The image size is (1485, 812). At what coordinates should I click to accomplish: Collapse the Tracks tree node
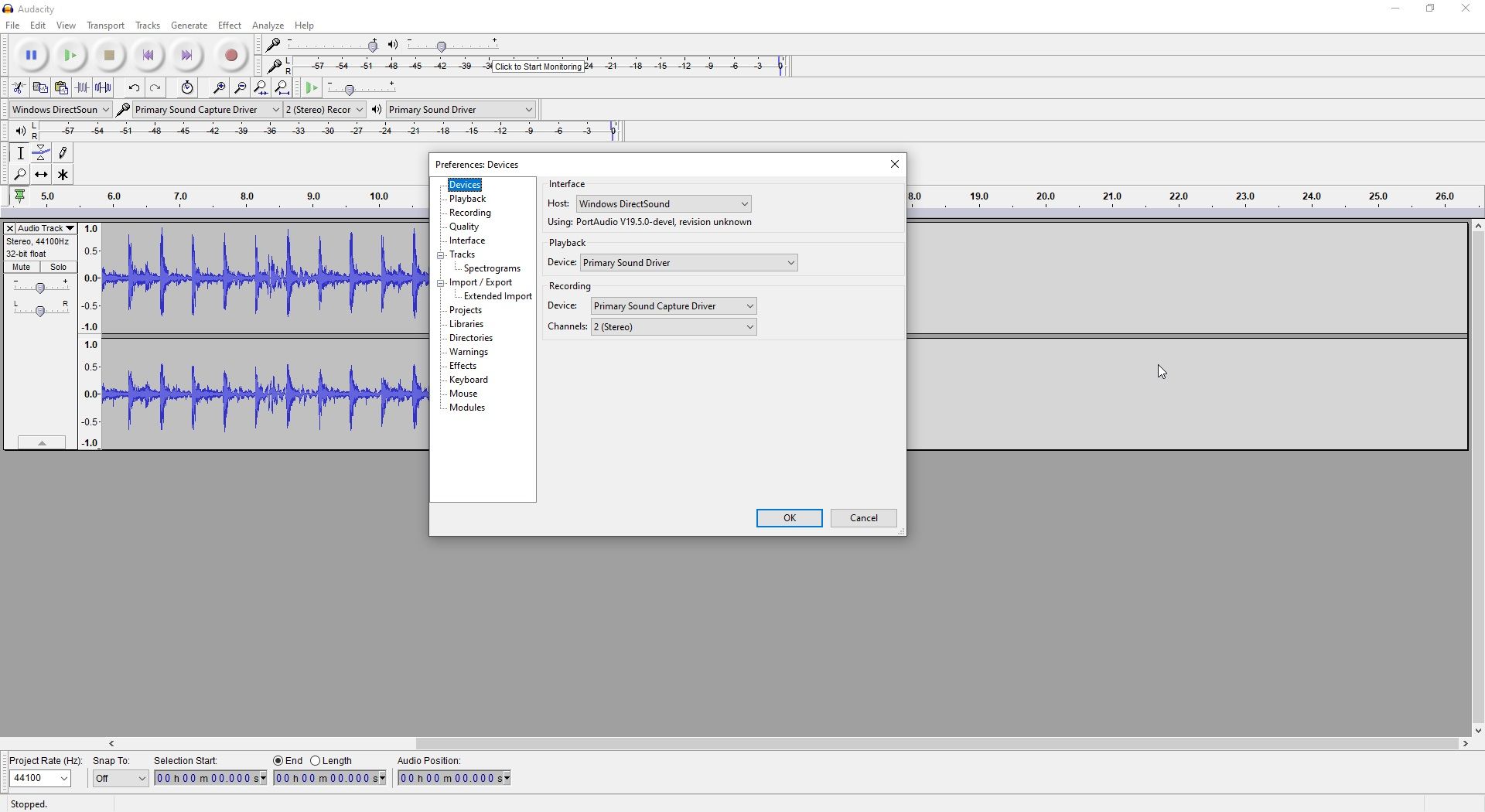coord(441,255)
